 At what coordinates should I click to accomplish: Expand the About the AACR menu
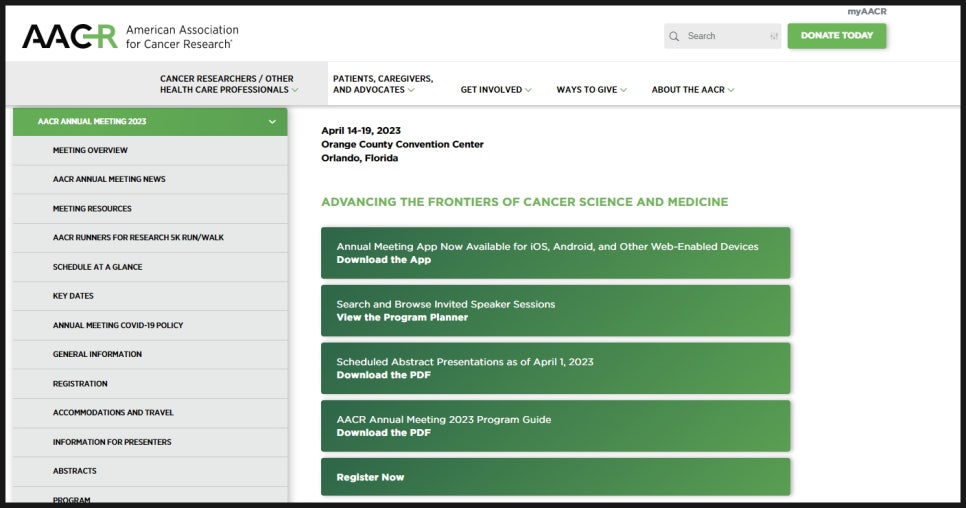point(693,90)
